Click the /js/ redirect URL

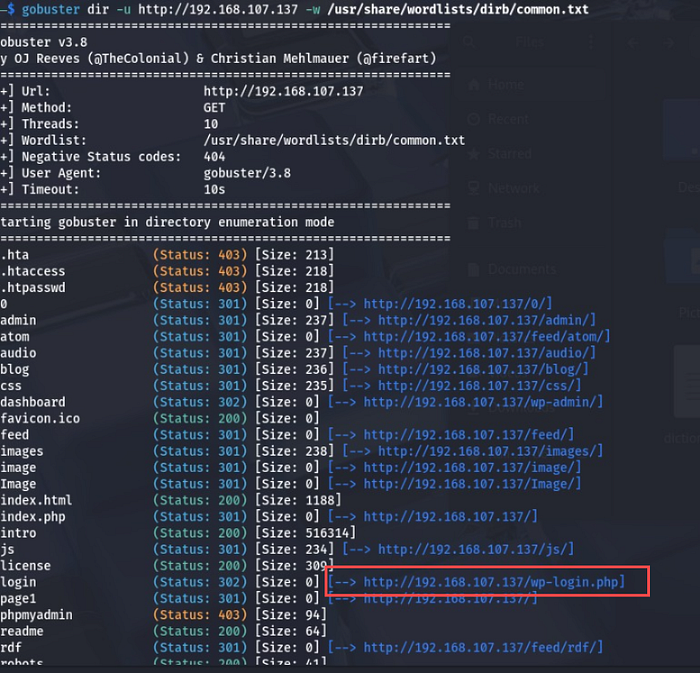(473, 549)
